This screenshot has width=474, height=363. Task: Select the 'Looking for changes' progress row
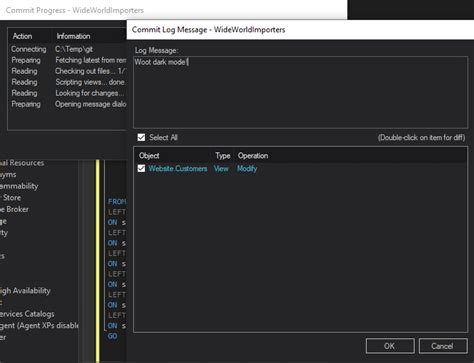[68, 93]
